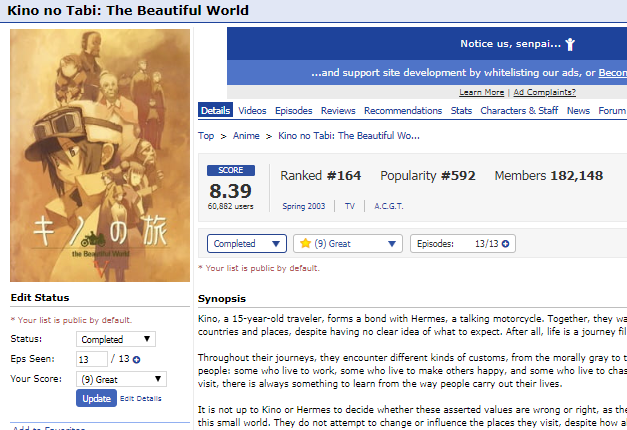Open the sidebar Status dropdown
This screenshot has width=627, height=430.
pyautogui.click(x=116, y=340)
